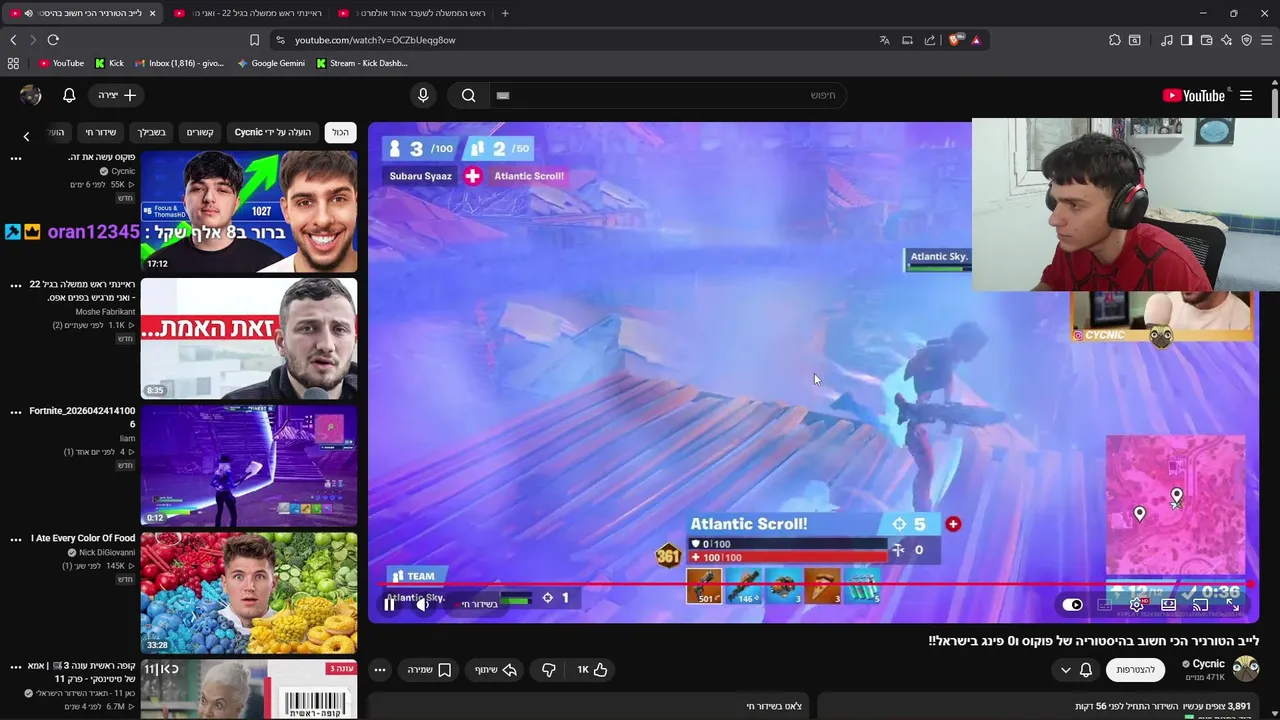Open the Cycnic channel name link

(1207, 664)
